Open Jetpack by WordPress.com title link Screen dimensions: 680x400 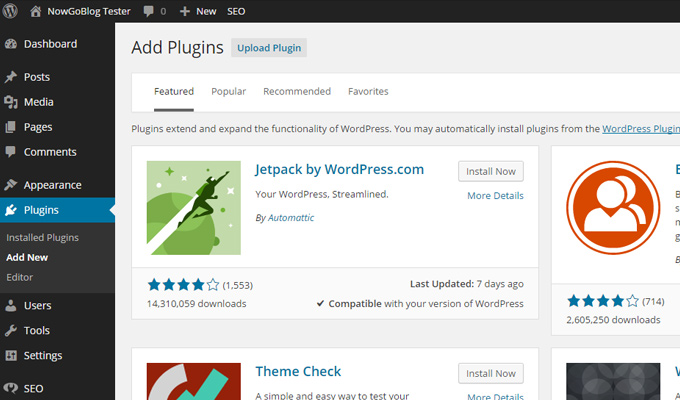pyautogui.click(x=340, y=169)
